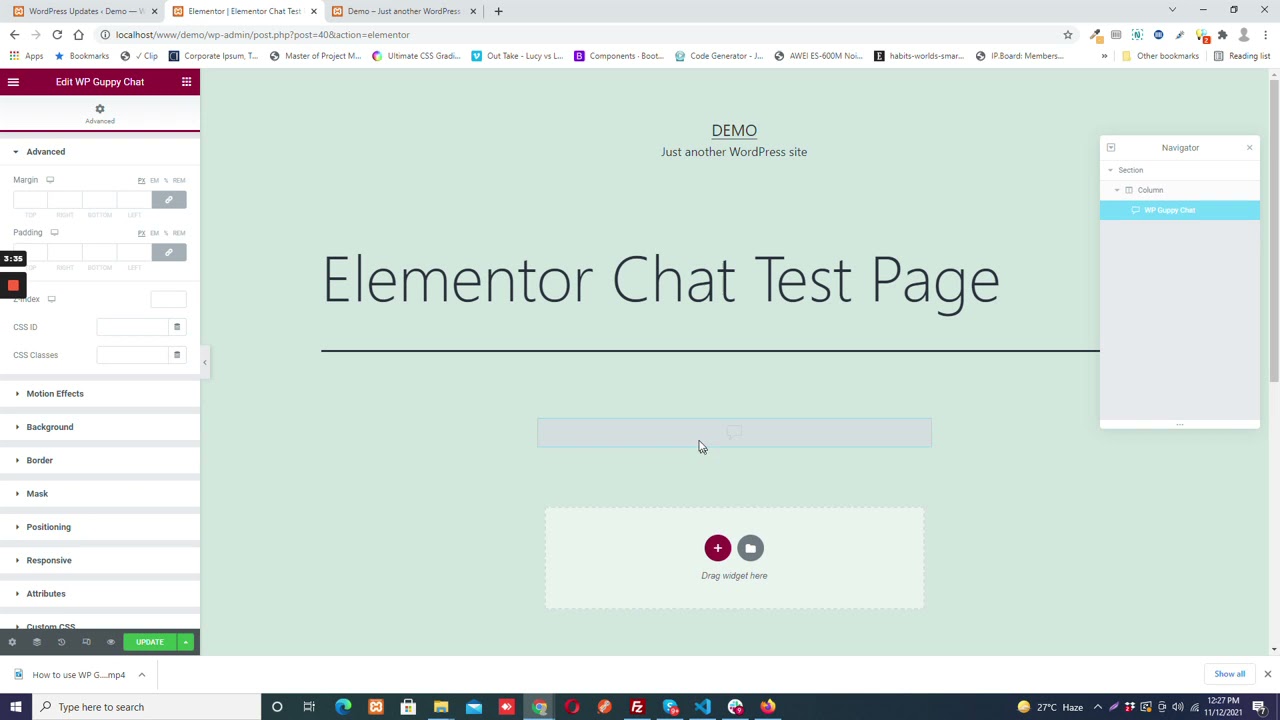Stop the screen recording red button
This screenshot has width=1280, height=720.
(x=13, y=286)
